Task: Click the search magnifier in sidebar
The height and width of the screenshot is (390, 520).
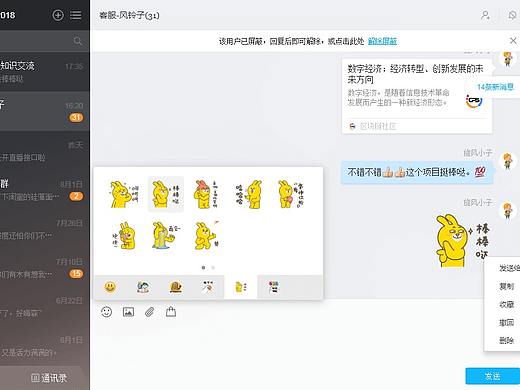Action: pyautogui.click(x=78, y=41)
